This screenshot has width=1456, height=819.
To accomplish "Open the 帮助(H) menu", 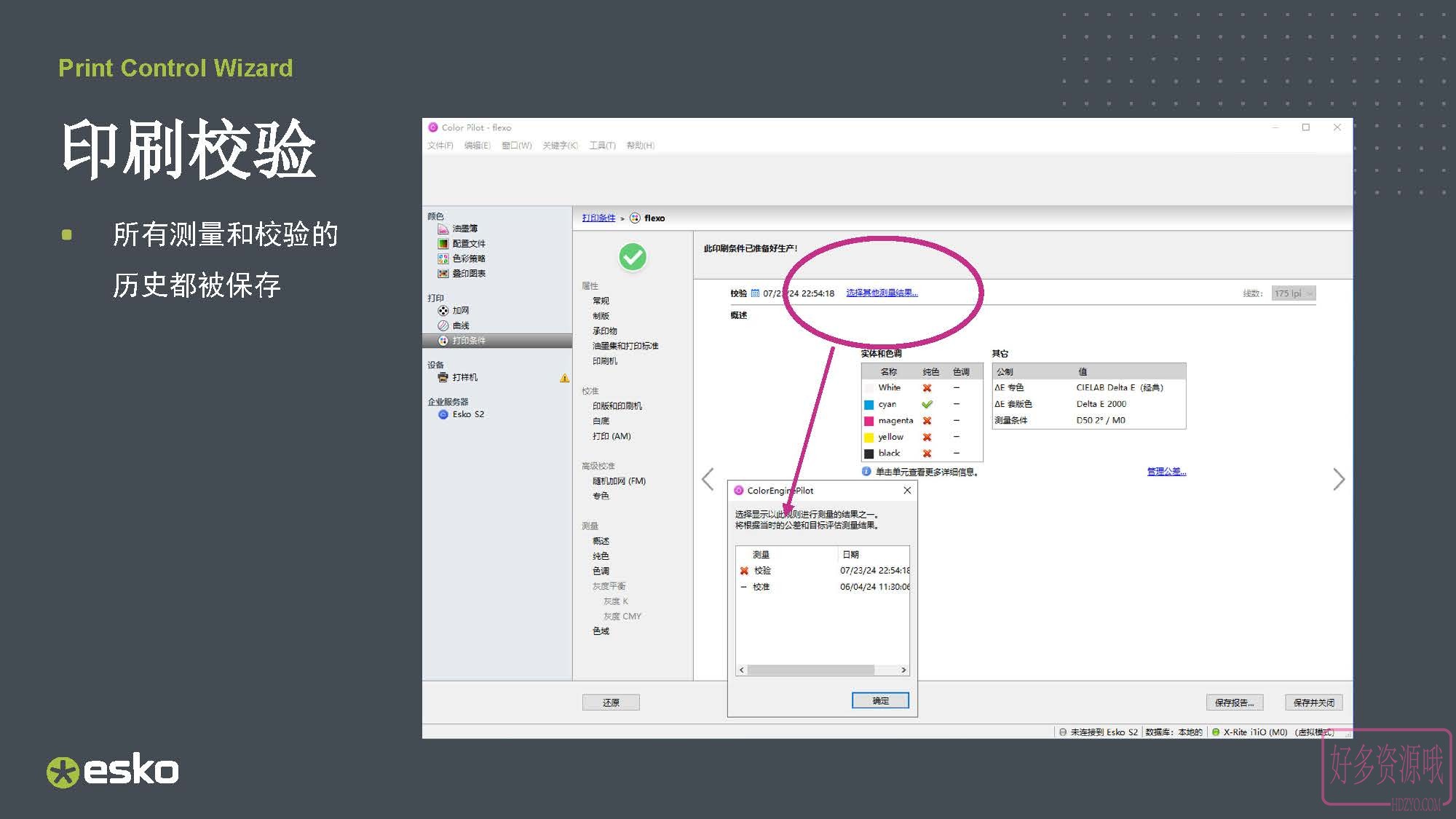I will pos(641,146).
